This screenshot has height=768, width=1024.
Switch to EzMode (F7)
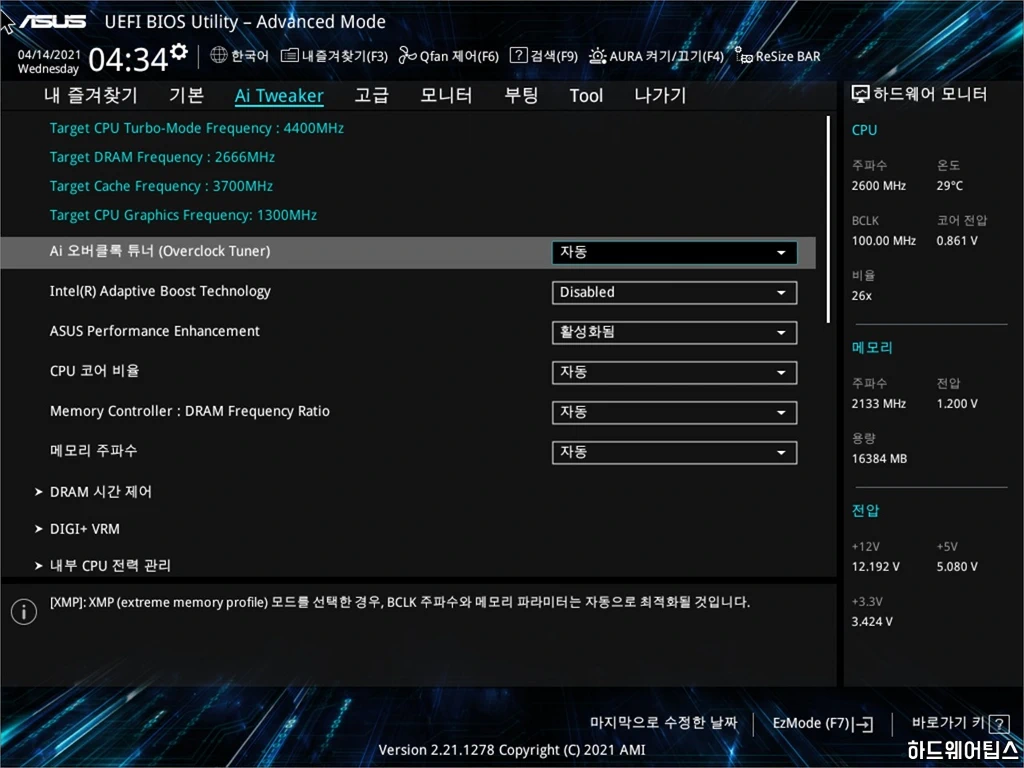(822, 724)
